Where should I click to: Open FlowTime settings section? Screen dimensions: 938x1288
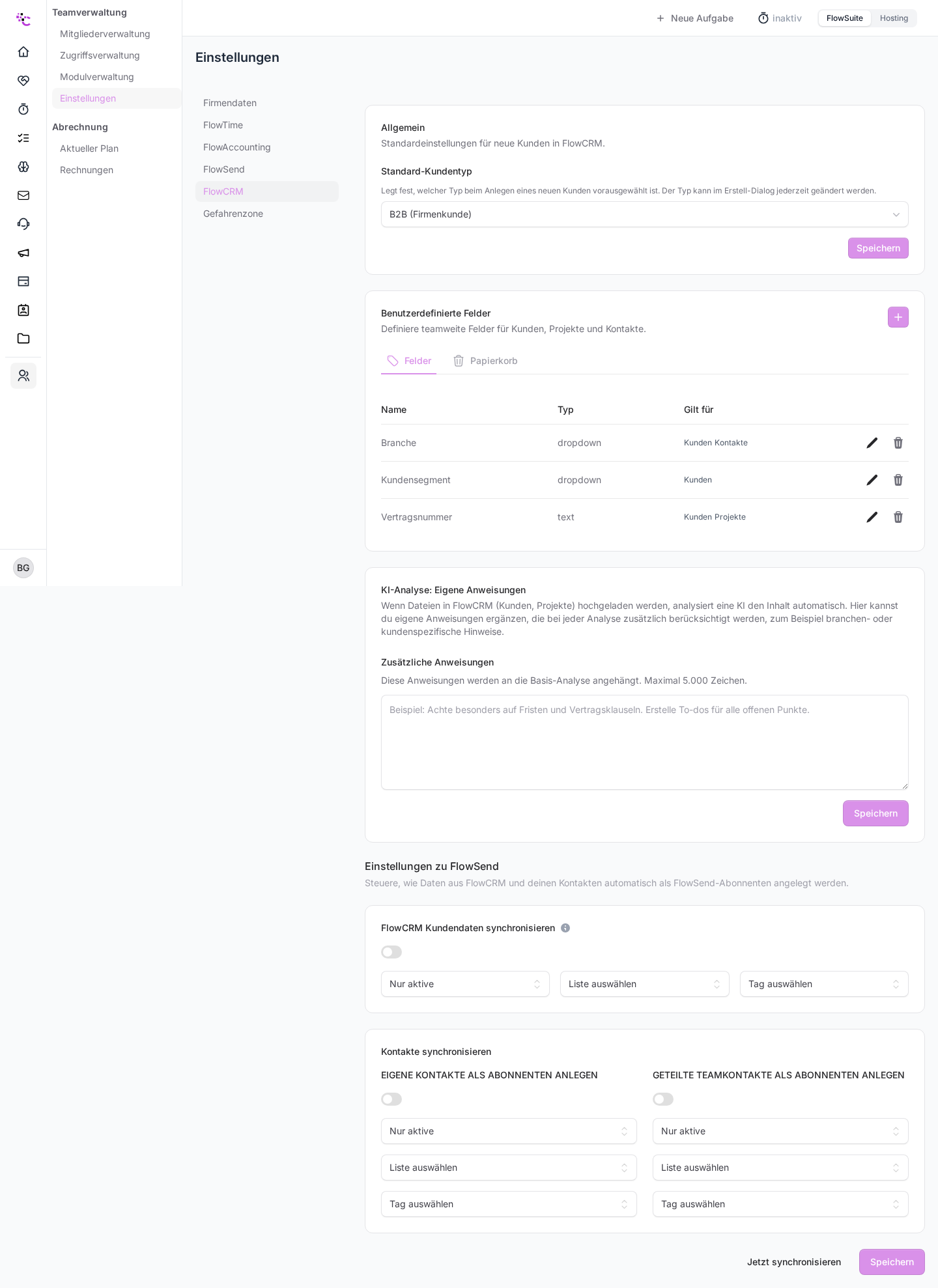pos(267,125)
